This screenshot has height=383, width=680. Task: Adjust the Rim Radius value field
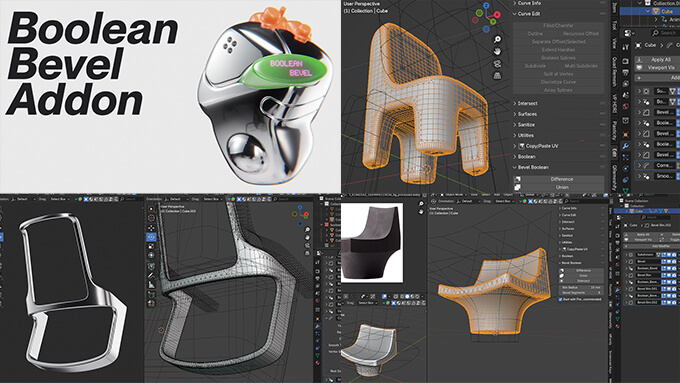point(582,288)
